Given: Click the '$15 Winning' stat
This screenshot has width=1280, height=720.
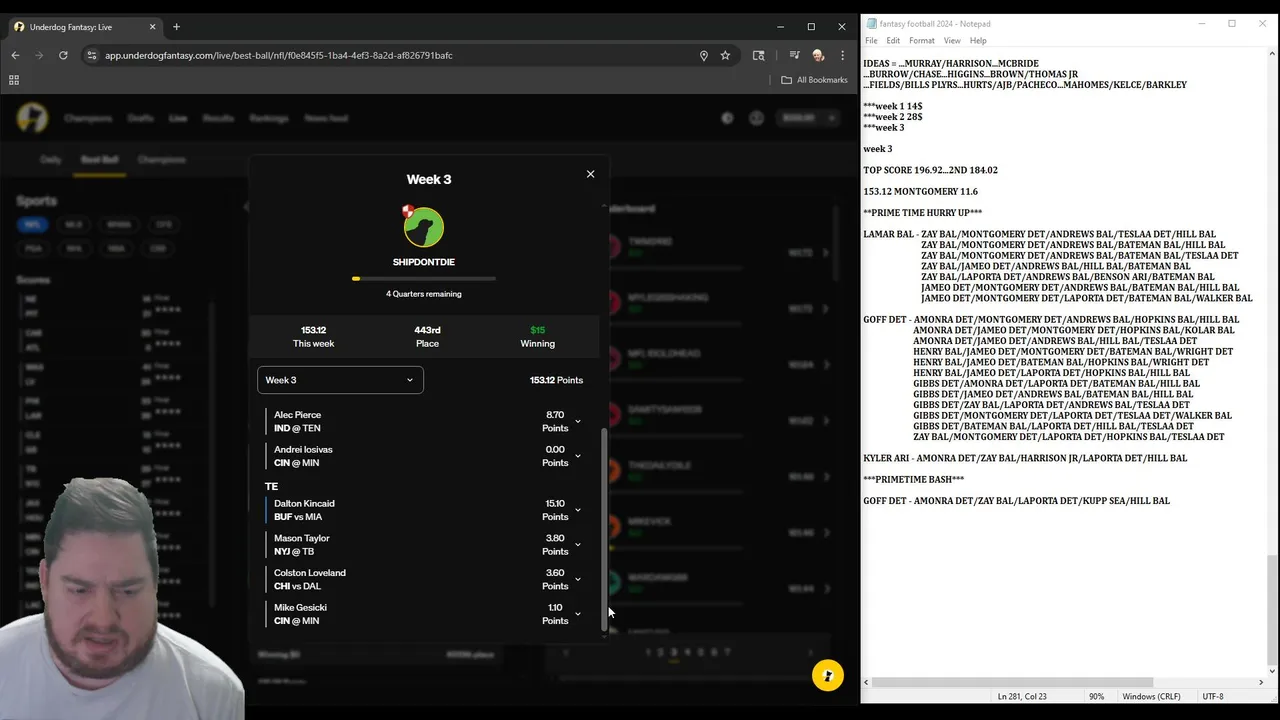Looking at the screenshot, I should click(x=538, y=336).
